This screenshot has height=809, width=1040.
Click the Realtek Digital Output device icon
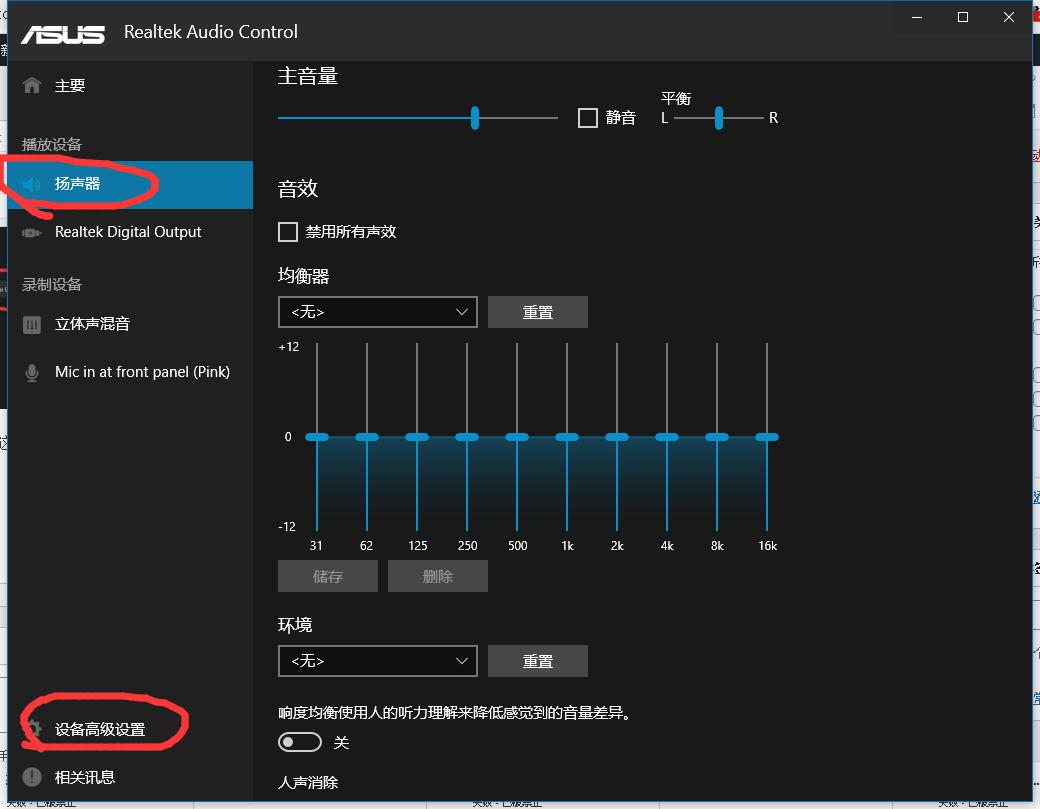(32, 232)
